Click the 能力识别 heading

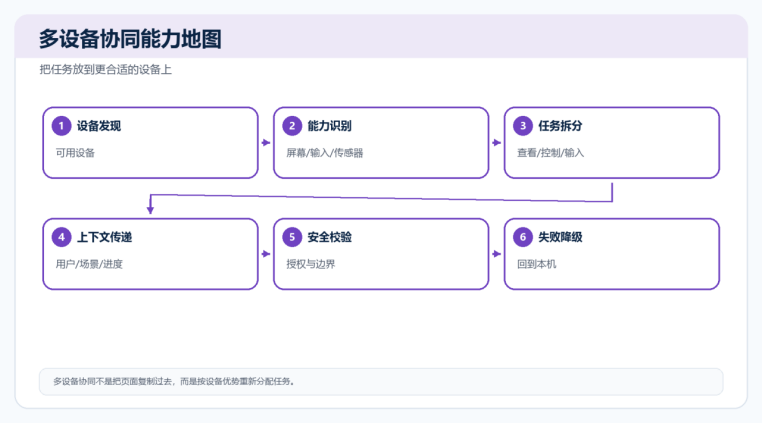tap(329, 126)
